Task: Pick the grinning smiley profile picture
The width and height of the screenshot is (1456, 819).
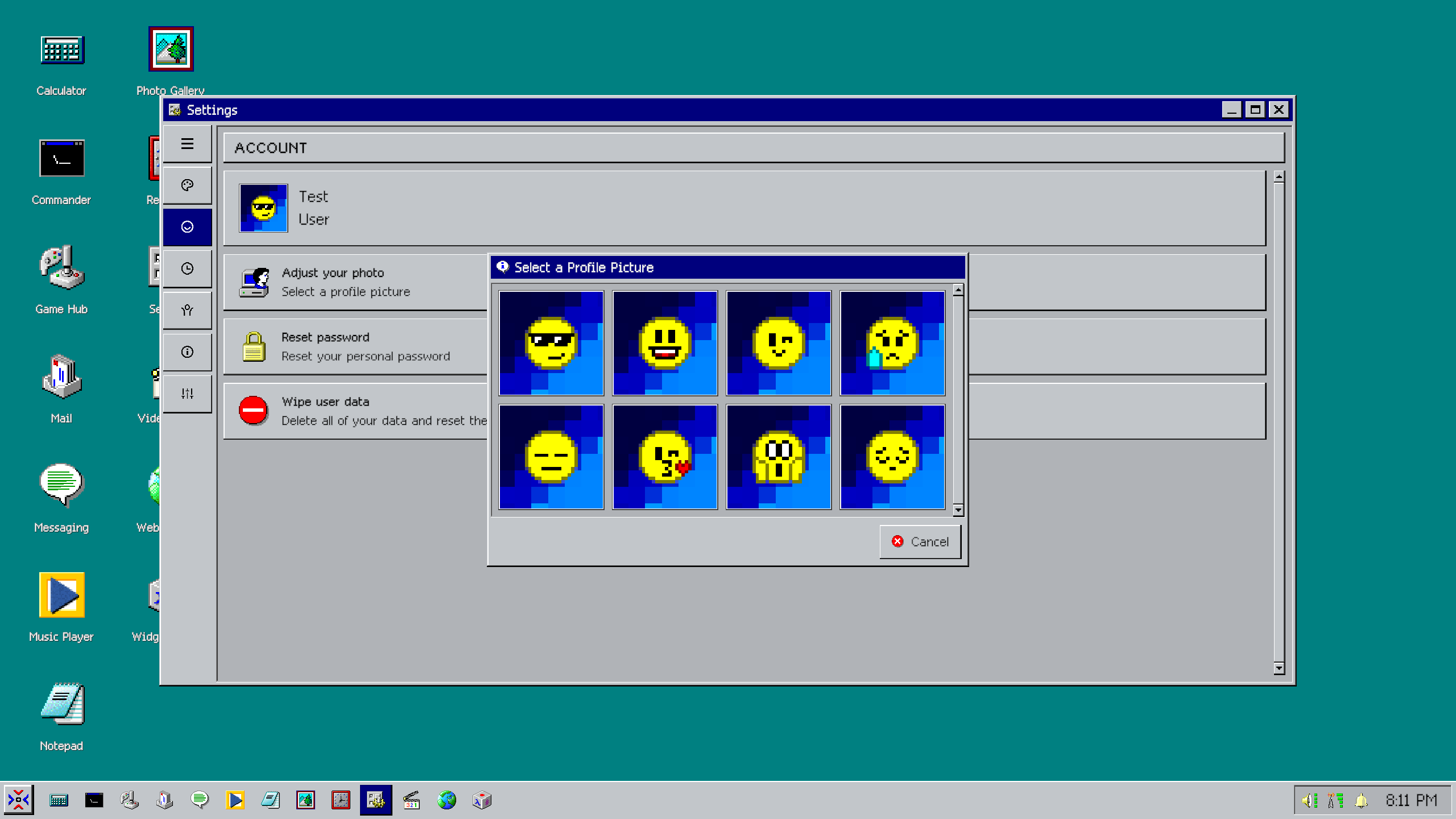Action: pos(664,343)
